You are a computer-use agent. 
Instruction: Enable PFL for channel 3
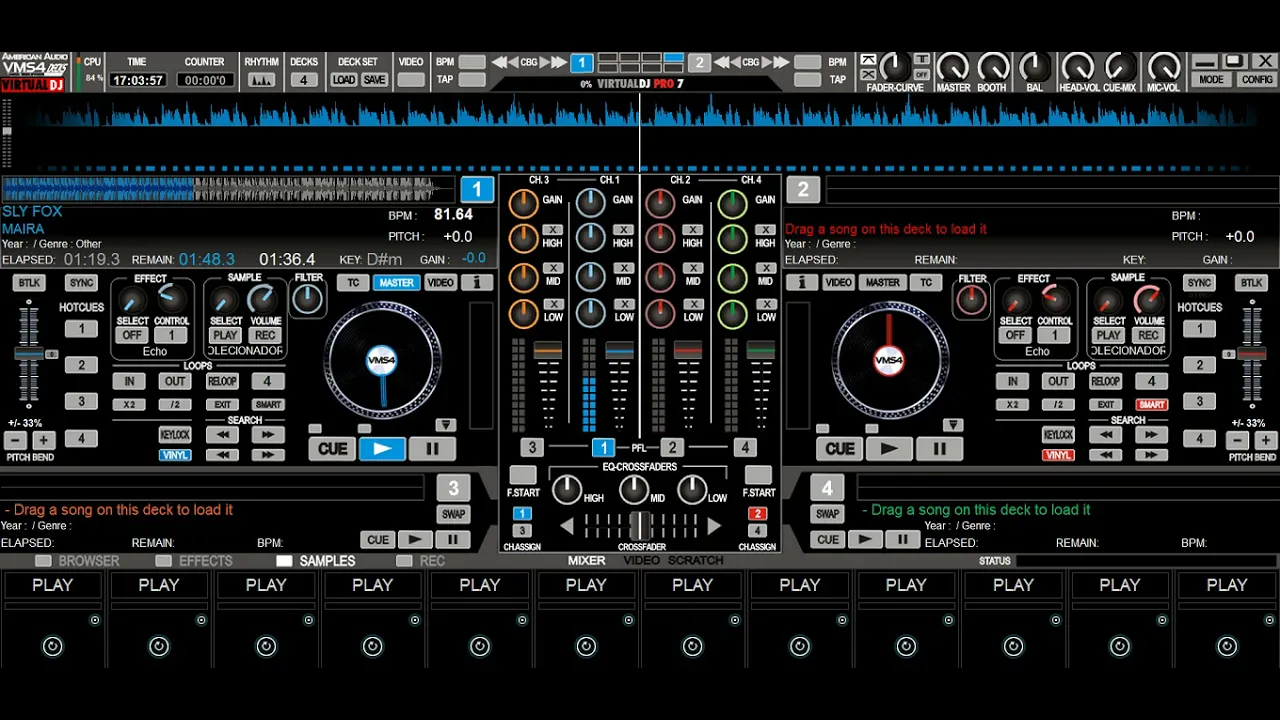click(x=532, y=448)
